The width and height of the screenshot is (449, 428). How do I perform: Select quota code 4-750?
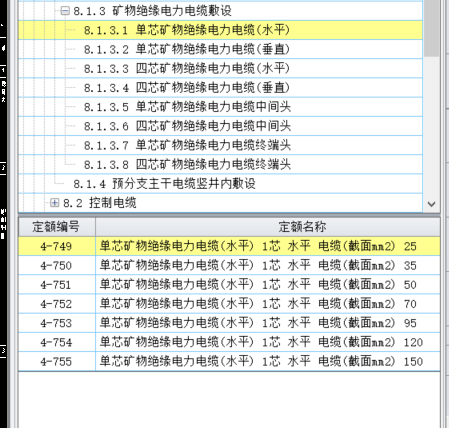pos(57,266)
